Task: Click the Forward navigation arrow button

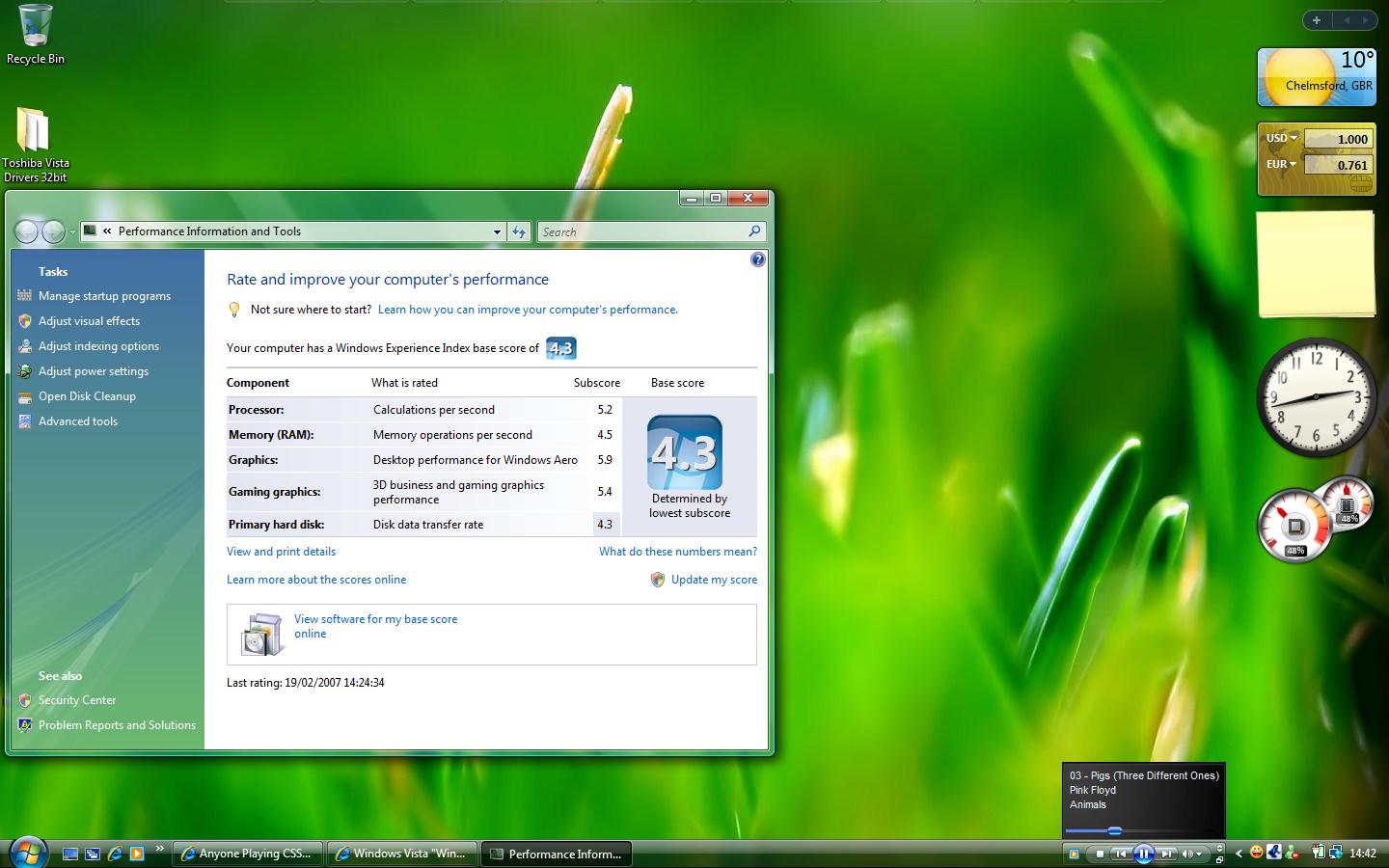Action: point(54,231)
